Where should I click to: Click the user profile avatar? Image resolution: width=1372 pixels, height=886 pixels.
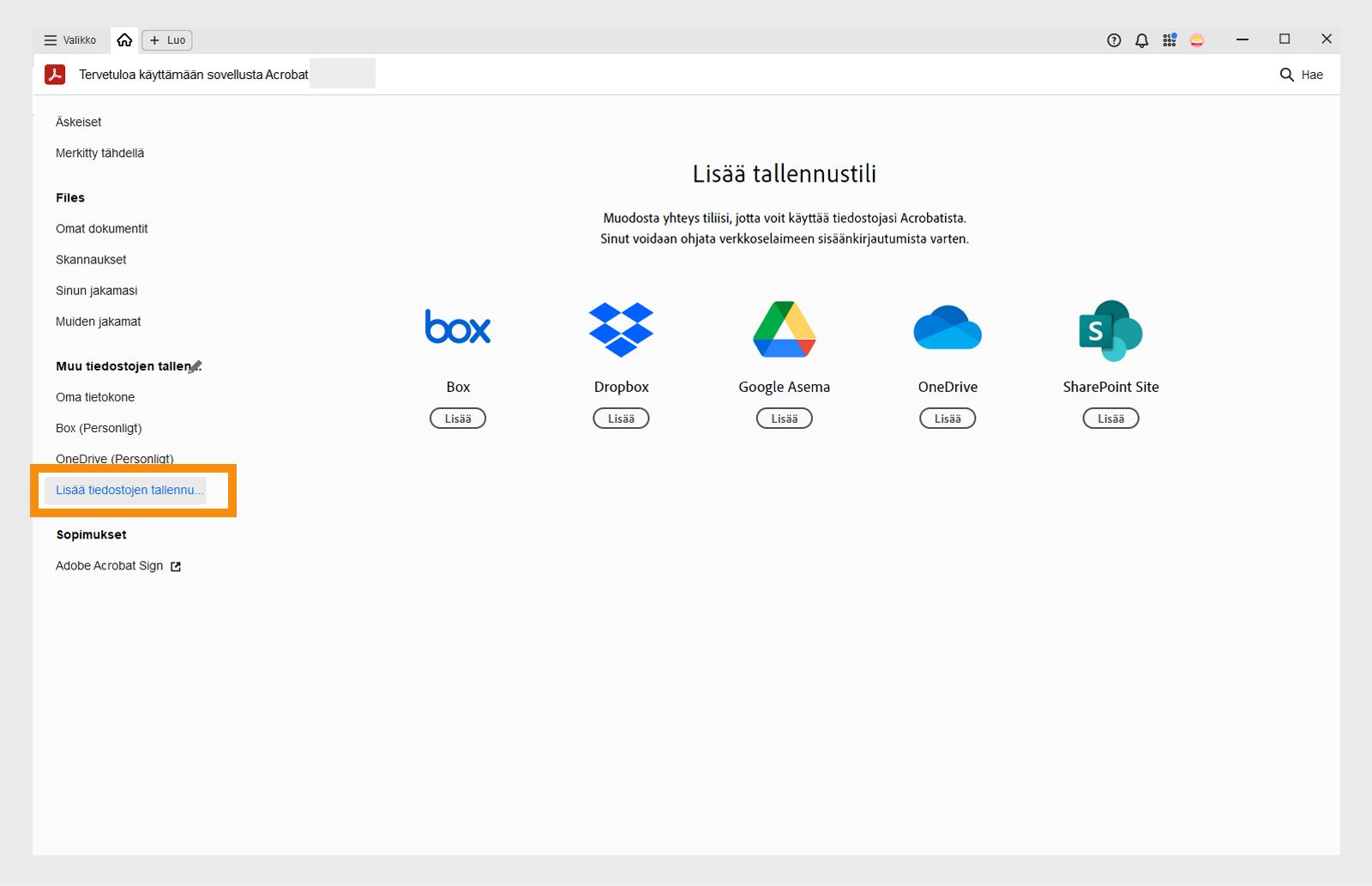(1197, 40)
